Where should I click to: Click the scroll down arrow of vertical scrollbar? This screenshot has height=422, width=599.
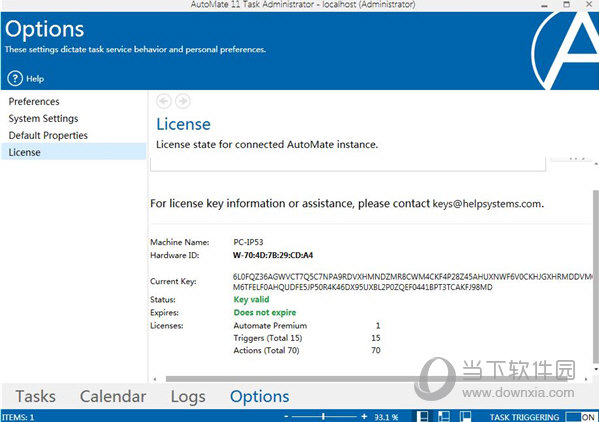[x=596, y=369]
